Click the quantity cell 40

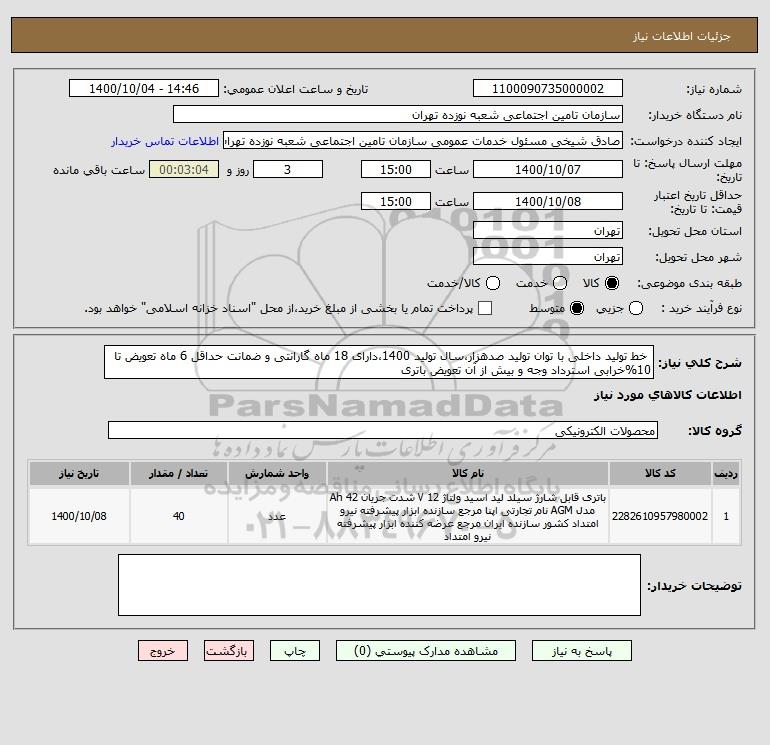178,516
